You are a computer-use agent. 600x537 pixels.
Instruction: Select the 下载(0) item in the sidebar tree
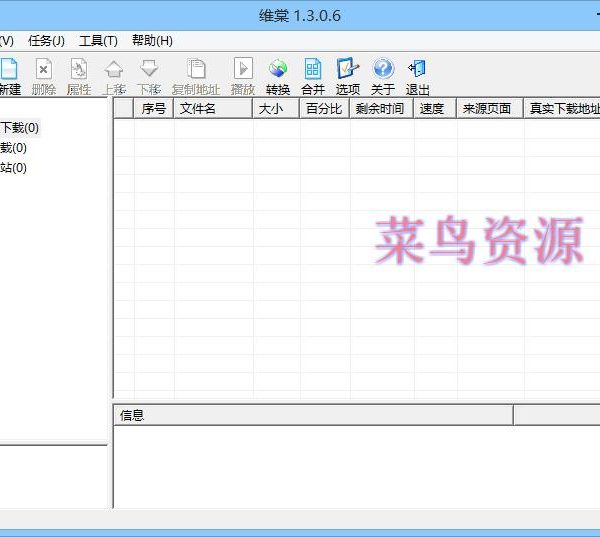coord(20,128)
